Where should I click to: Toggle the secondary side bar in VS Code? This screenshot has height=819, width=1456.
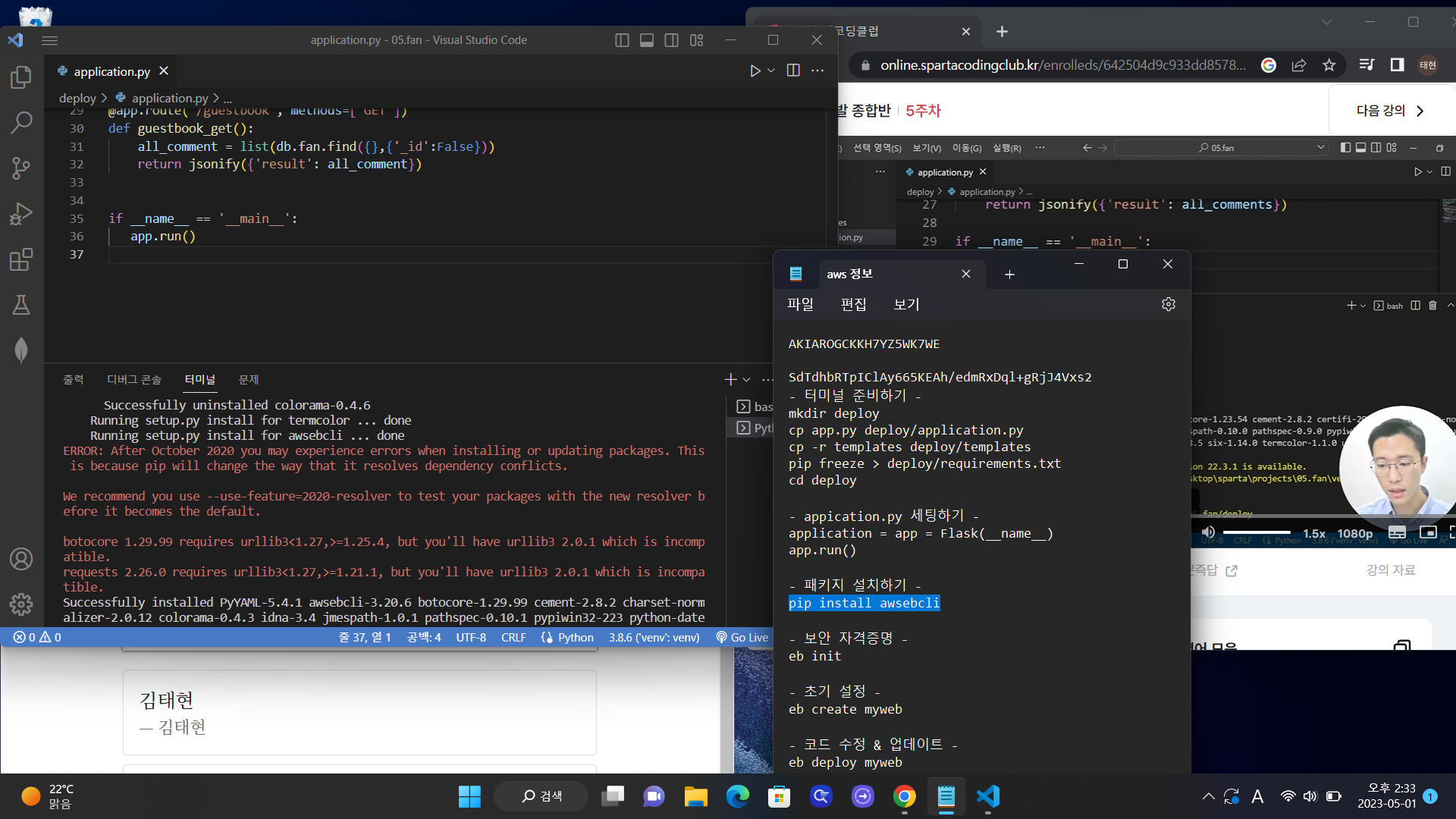(672, 40)
